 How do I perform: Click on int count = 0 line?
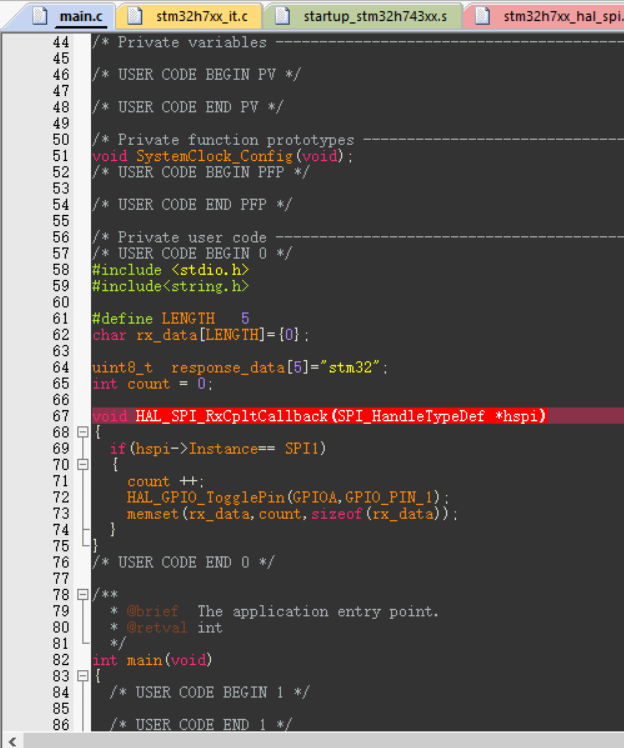(x=152, y=384)
